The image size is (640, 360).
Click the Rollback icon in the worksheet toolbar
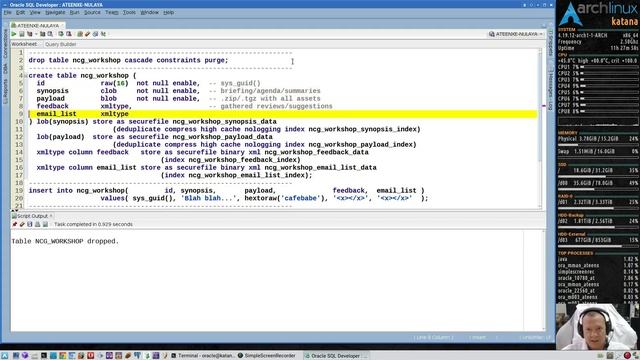(x=69, y=34)
